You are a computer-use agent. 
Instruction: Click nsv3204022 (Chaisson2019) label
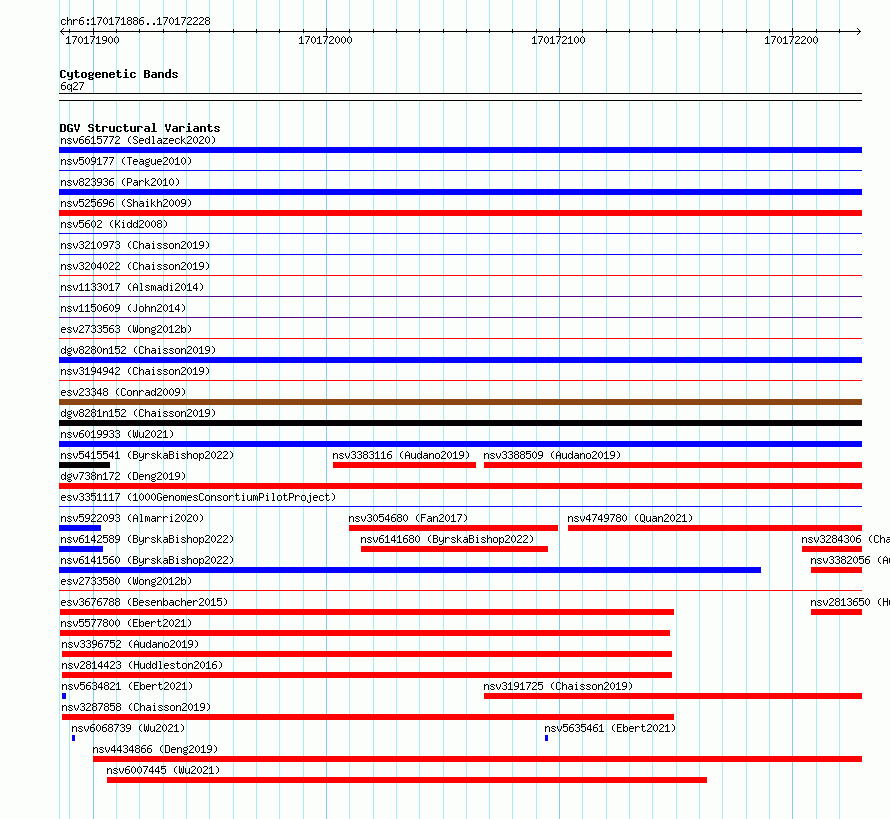pyautogui.click(x=135, y=266)
